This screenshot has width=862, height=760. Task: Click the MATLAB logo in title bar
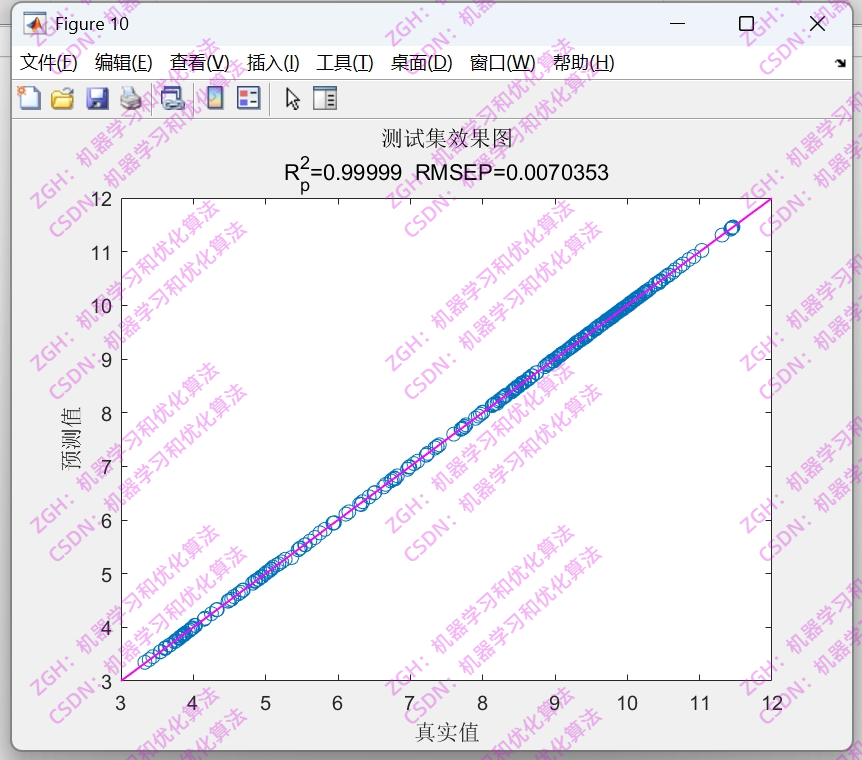click(x=35, y=24)
